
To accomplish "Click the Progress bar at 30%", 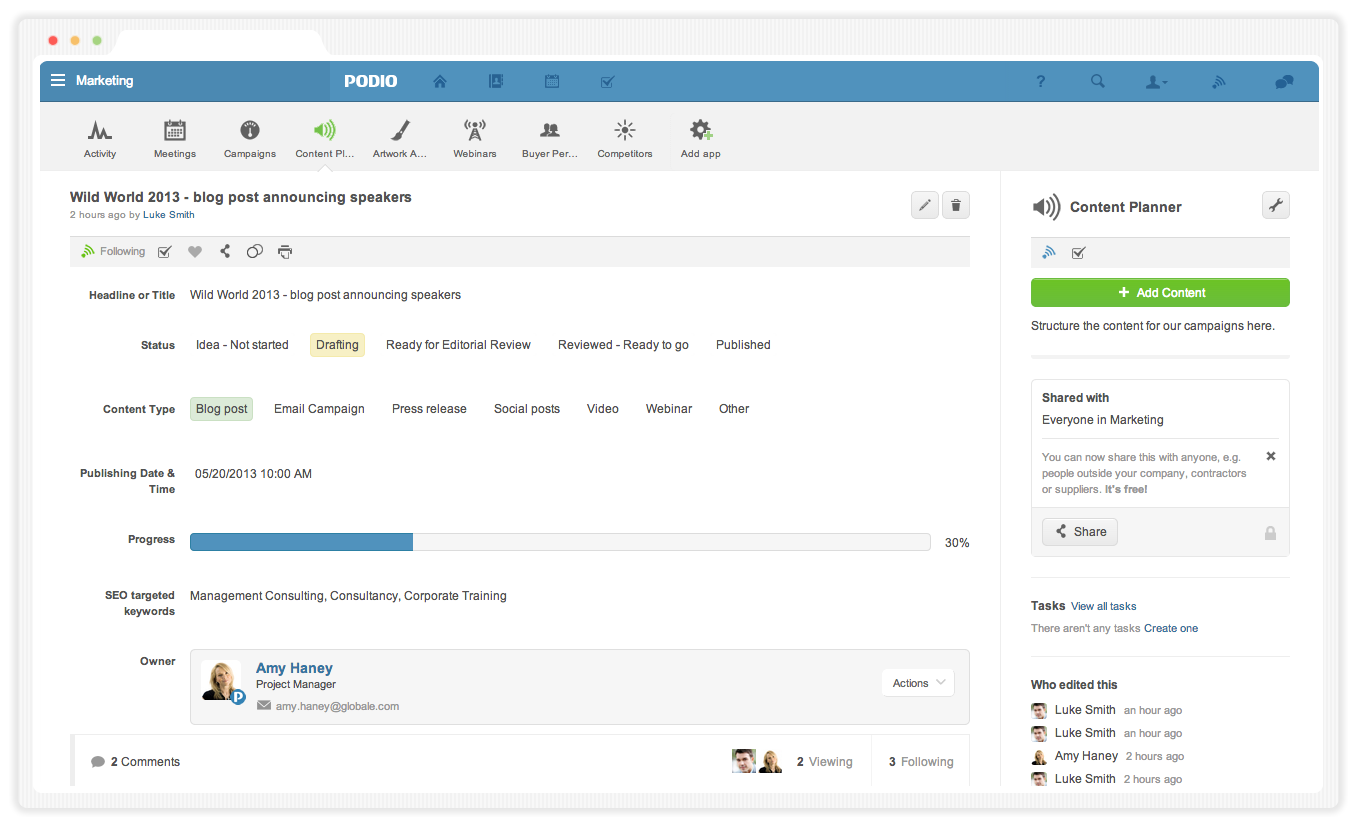I will (x=560, y=542).
